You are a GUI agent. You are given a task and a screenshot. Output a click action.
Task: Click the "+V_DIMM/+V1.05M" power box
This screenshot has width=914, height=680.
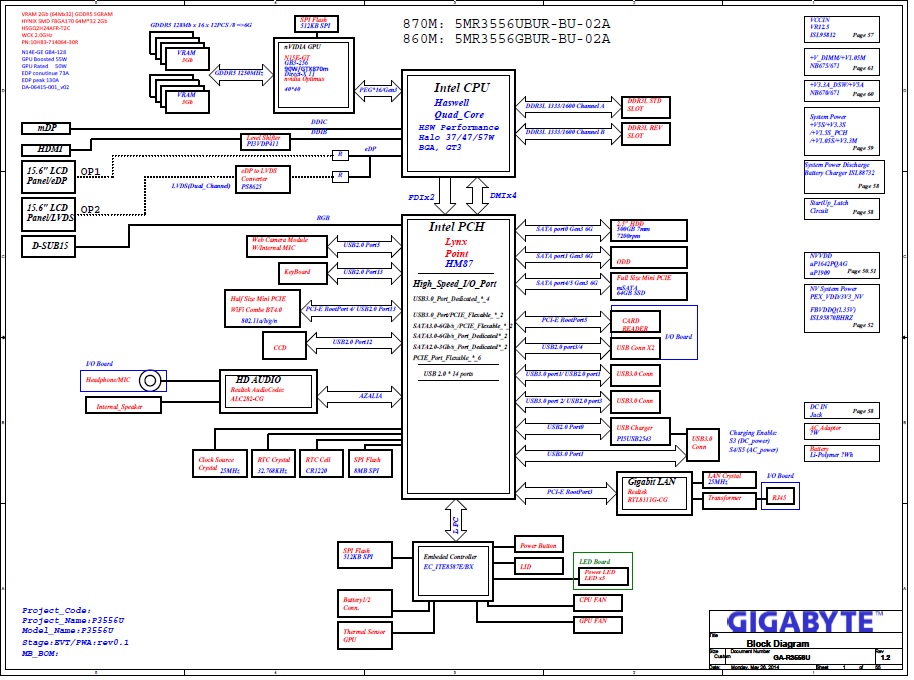tap(842, 62)
